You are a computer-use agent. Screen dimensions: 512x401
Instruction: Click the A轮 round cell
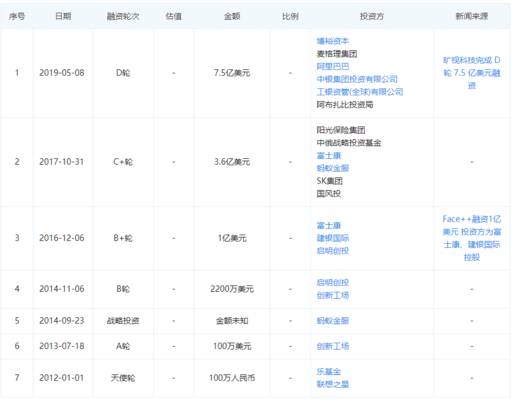tap(123, 346)
